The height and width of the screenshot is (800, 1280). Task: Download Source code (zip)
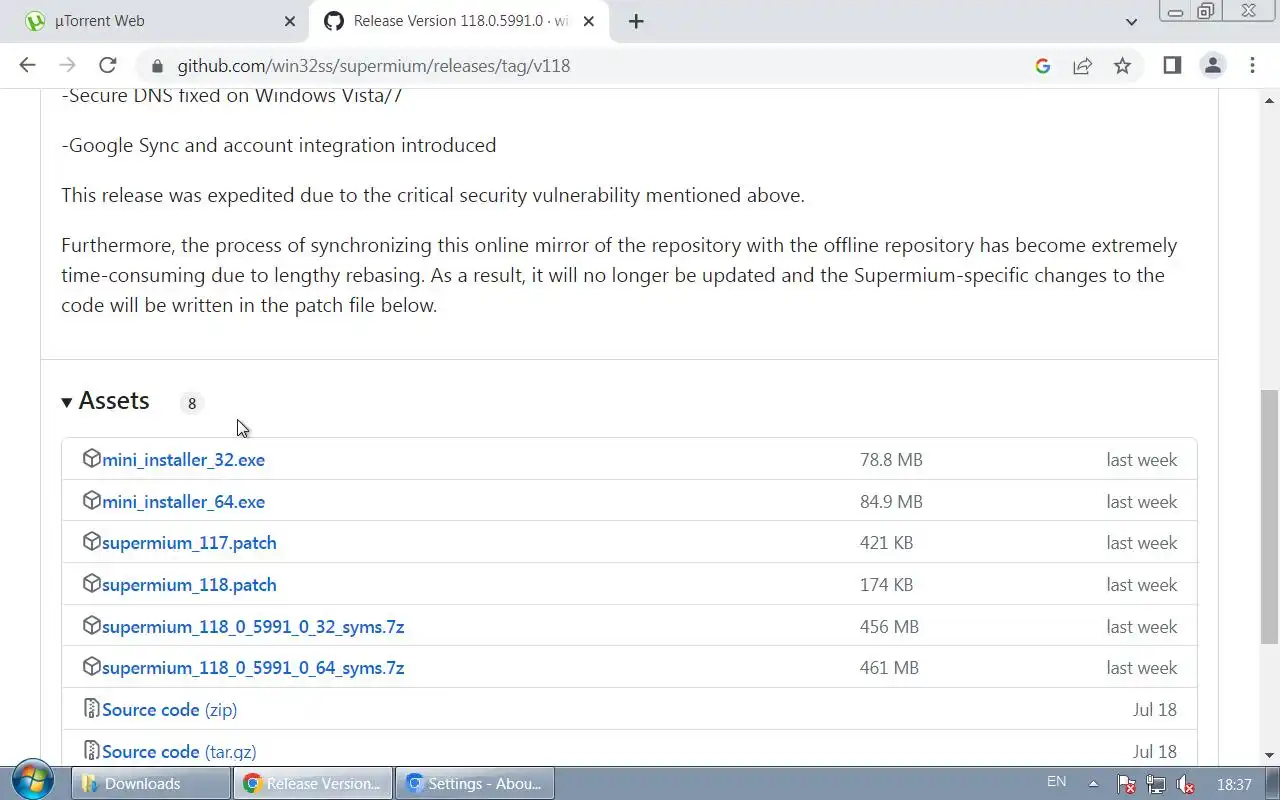click(x=169, y=710)
